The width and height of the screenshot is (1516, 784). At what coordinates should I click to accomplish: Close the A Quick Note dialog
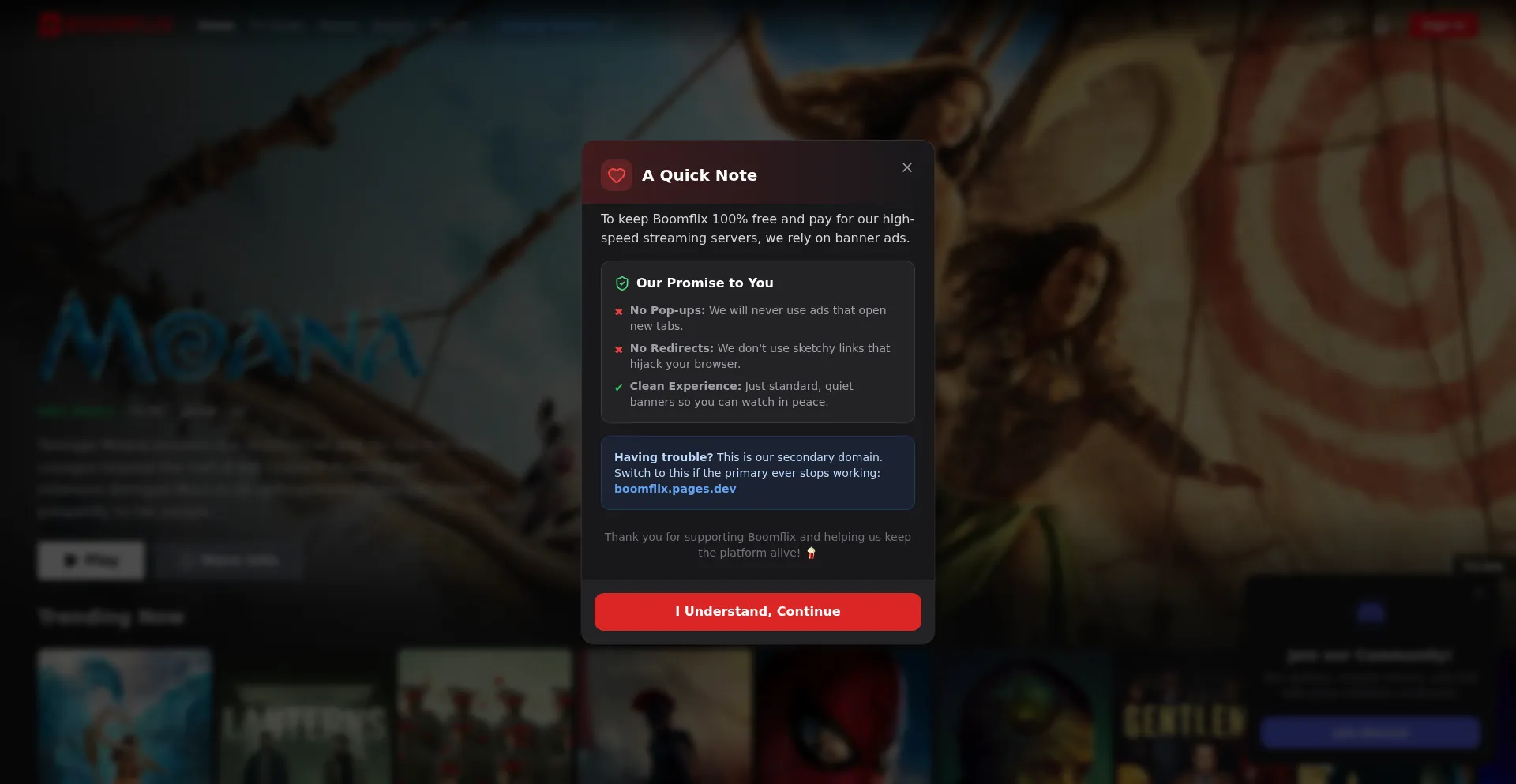pyautogui.click(x=906, y=167)
